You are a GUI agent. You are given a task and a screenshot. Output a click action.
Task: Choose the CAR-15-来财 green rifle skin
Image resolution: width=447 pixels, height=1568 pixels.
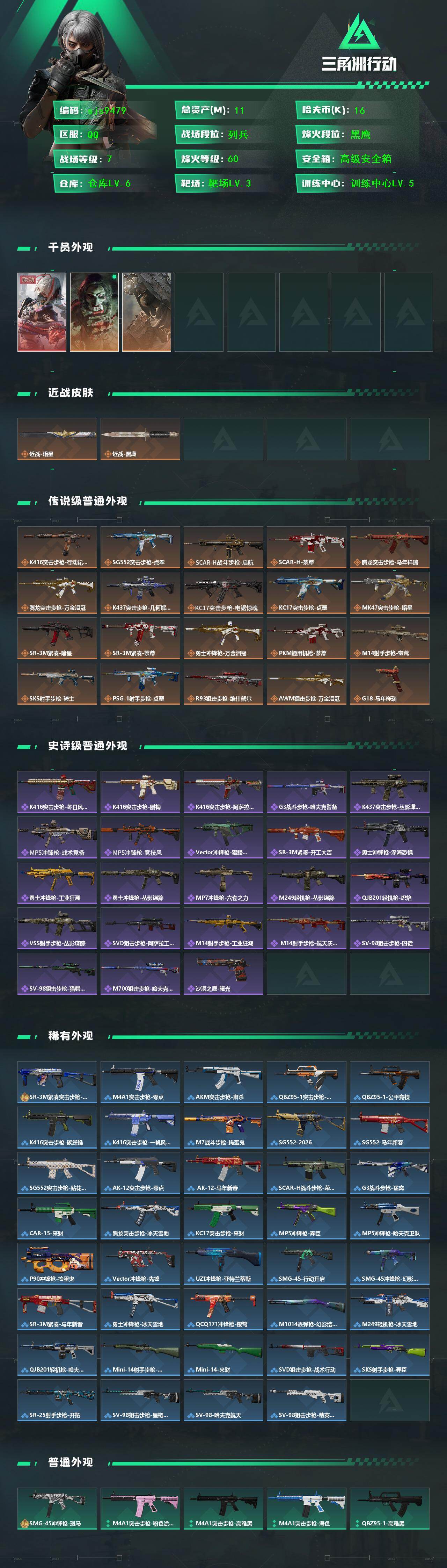click(57, 1218)
